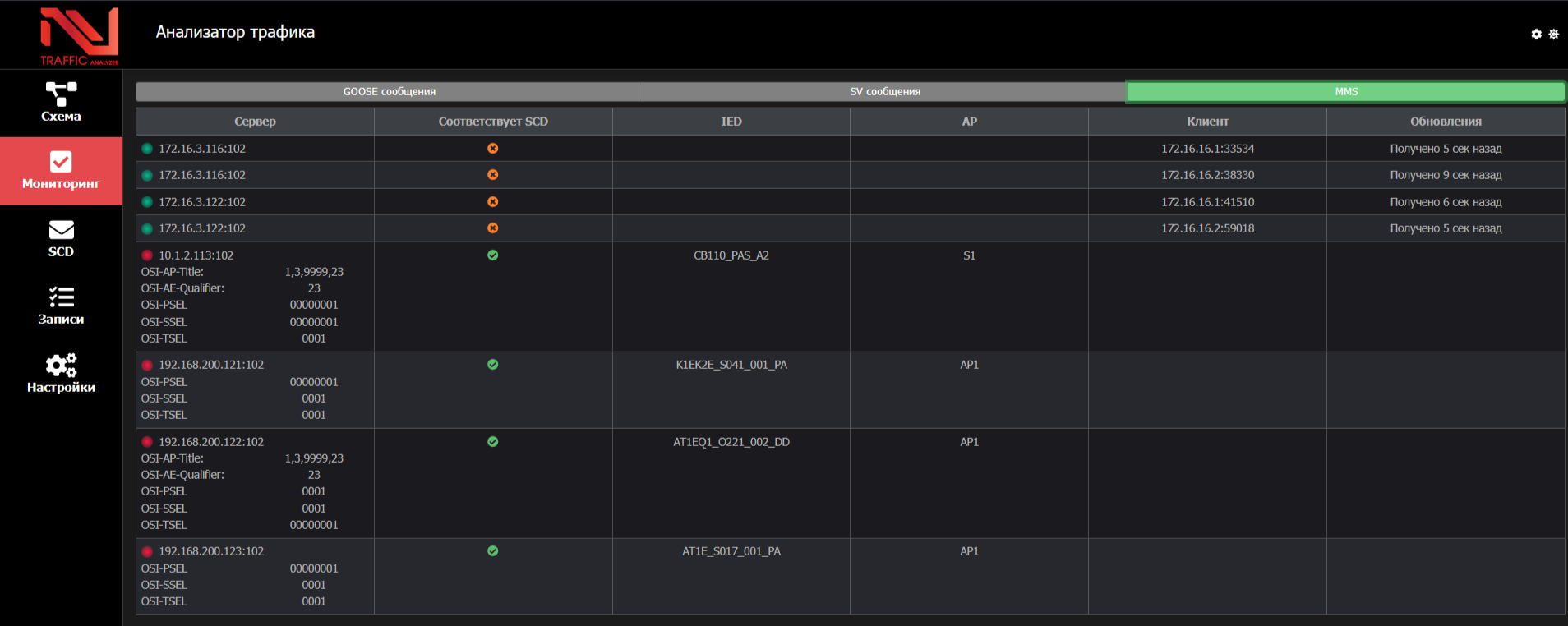
Task: Click the red status dot for 192.168.200.121:102
Action: coord(147,365)
